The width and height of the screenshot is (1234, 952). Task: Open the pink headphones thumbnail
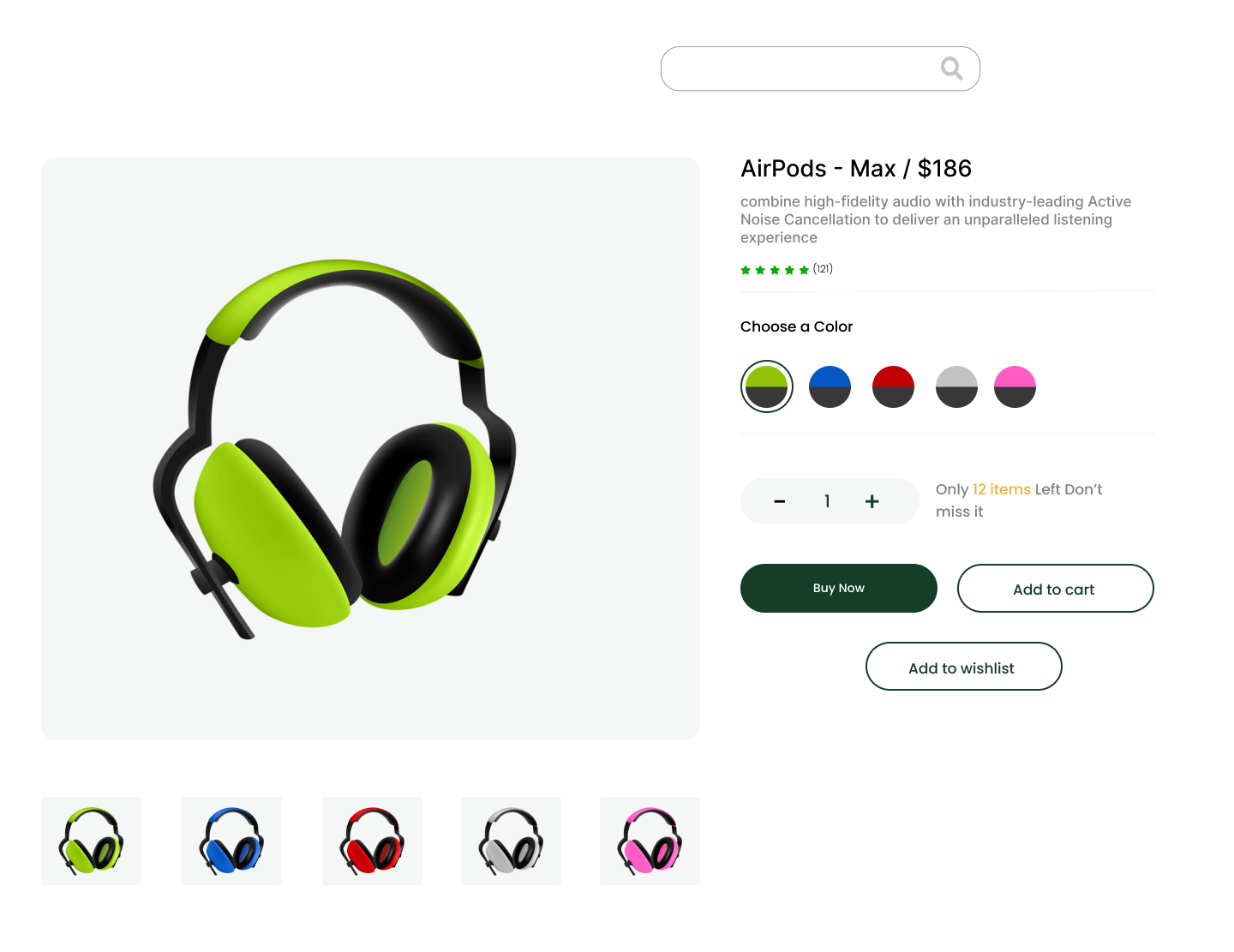pyautogui.click(x=650, y=841)
